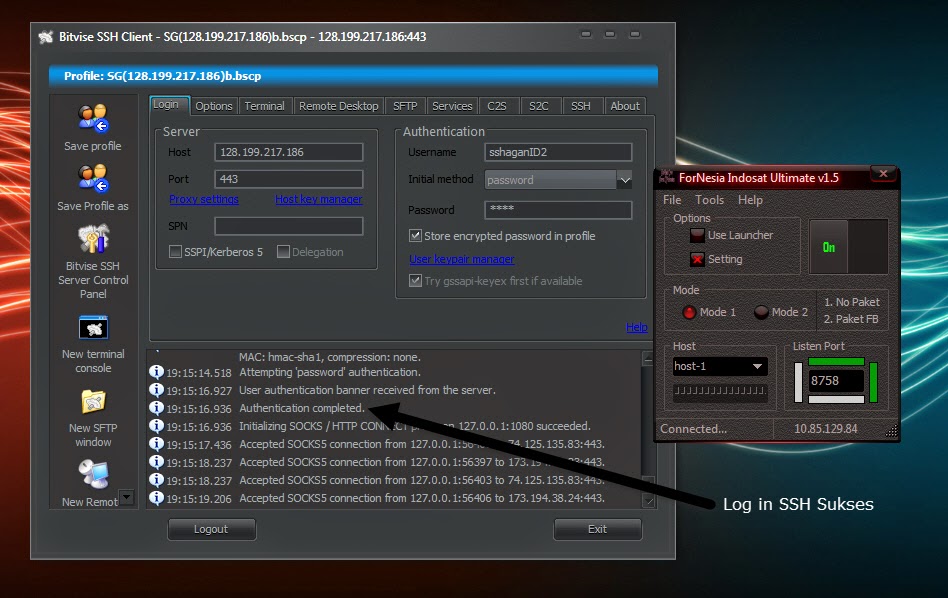Open the Terminal tab
Viewport: 948px width, 598px height.
(265, 106)
